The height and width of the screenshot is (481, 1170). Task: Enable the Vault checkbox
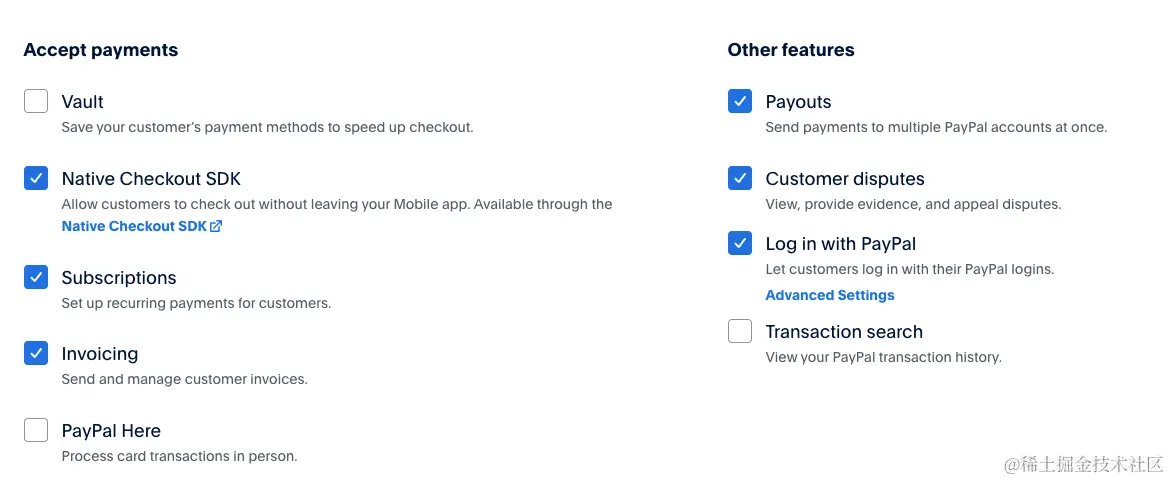click(x=36, y=101)
